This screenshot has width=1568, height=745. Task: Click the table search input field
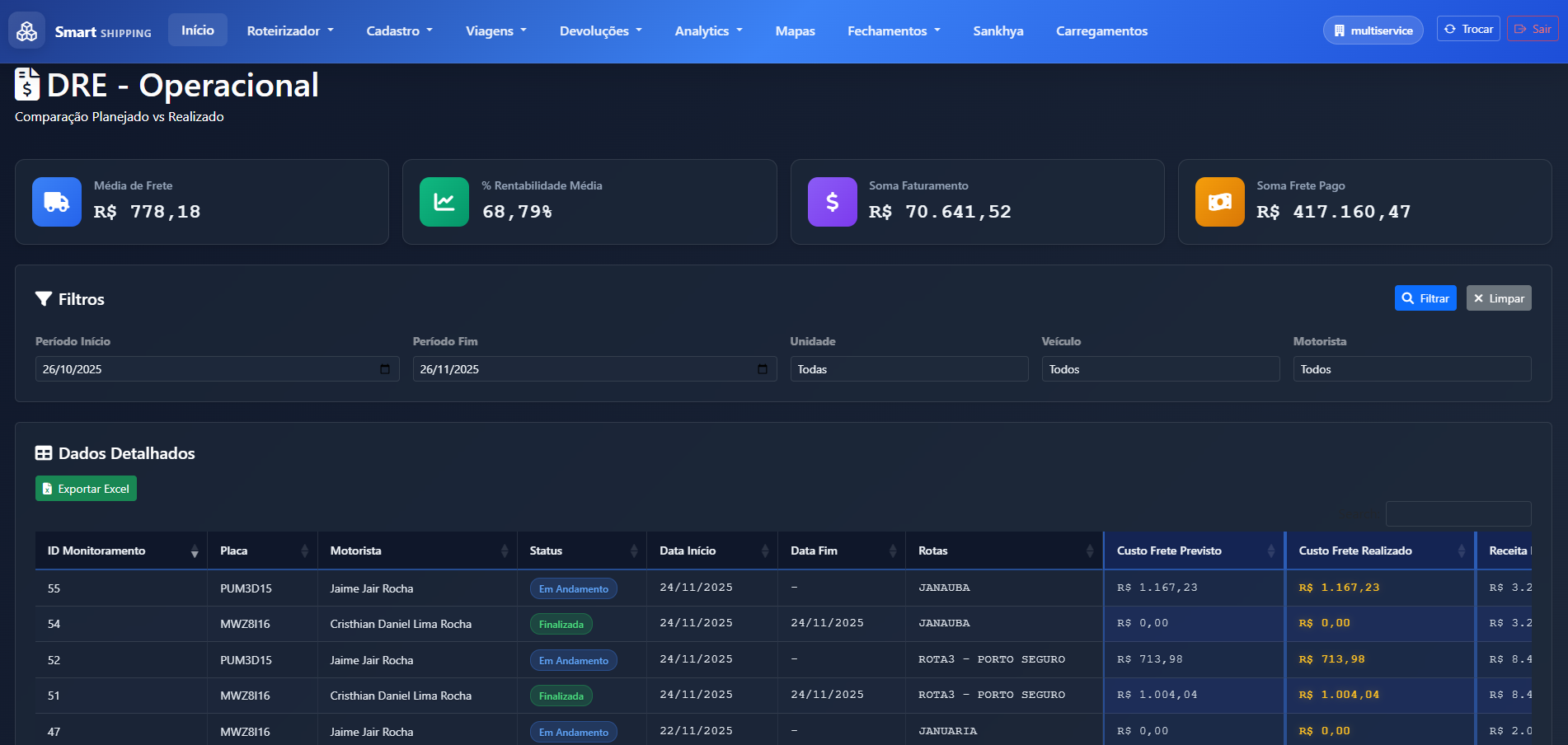[x=1458, y=514]
